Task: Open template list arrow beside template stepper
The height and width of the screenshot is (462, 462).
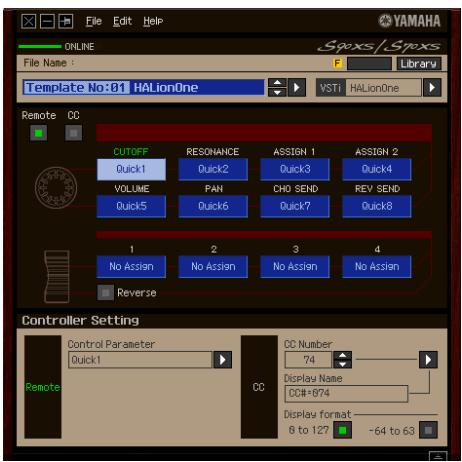Action: pos(297,88)
